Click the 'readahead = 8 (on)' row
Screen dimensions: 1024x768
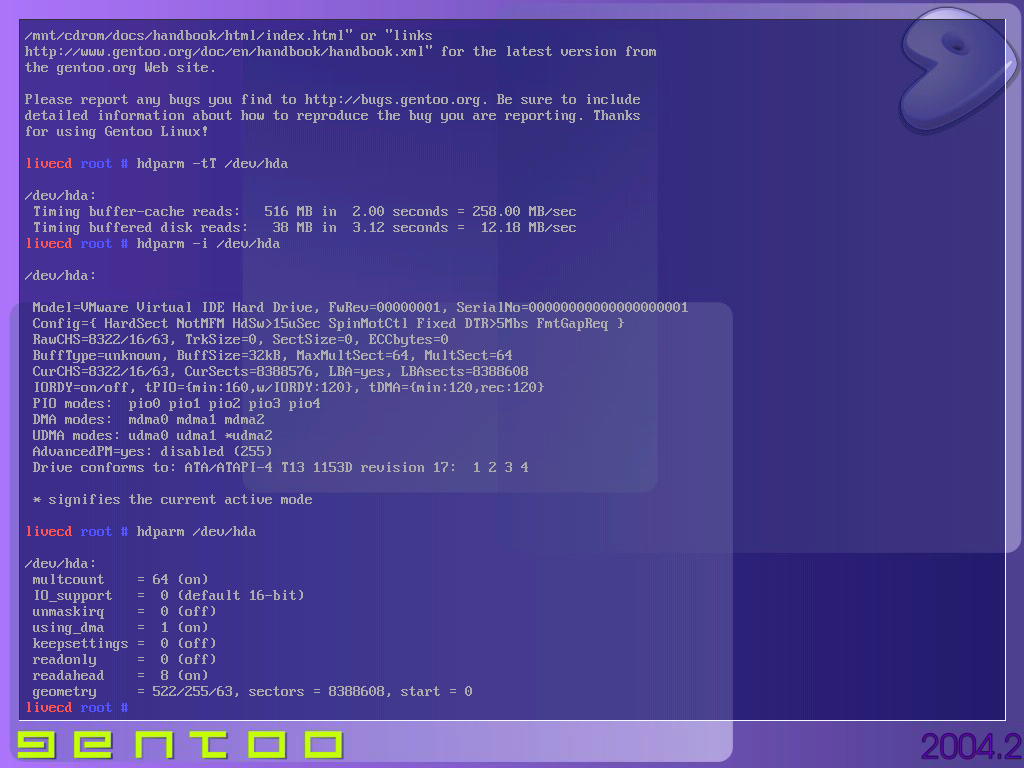coord(120,676)
